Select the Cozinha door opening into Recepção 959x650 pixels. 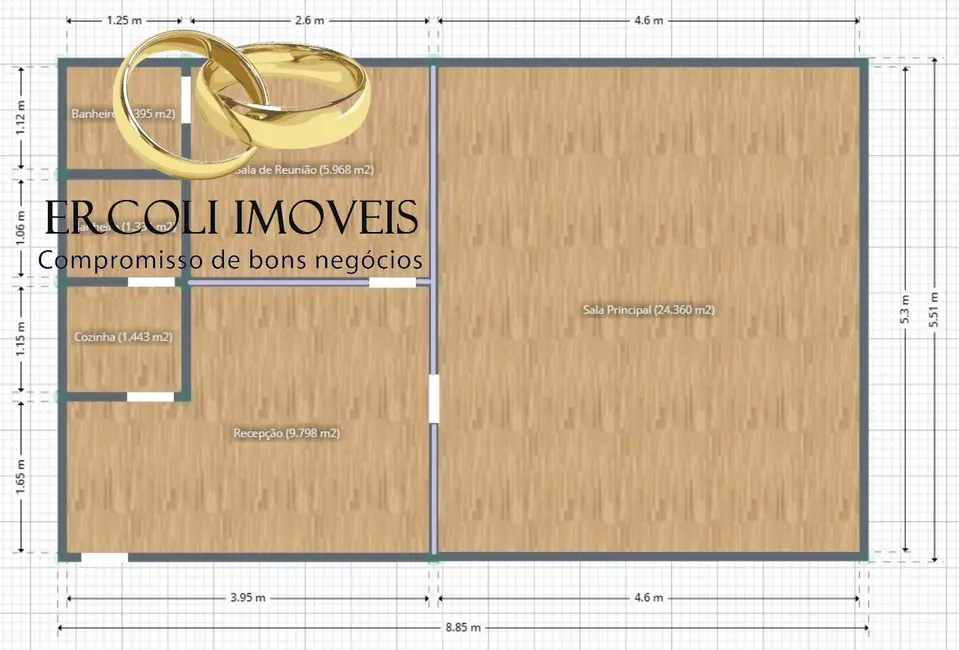coord(150,397)
